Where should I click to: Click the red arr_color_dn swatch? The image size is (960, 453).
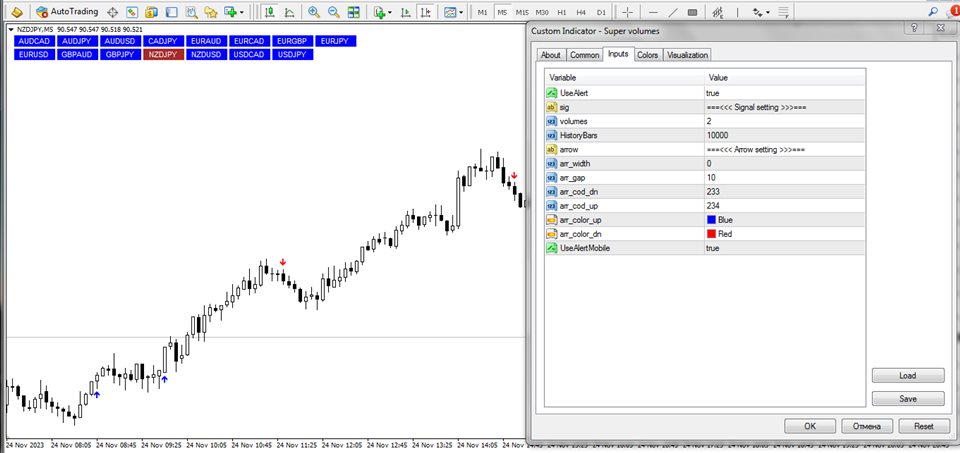click(x=711, y=234)
